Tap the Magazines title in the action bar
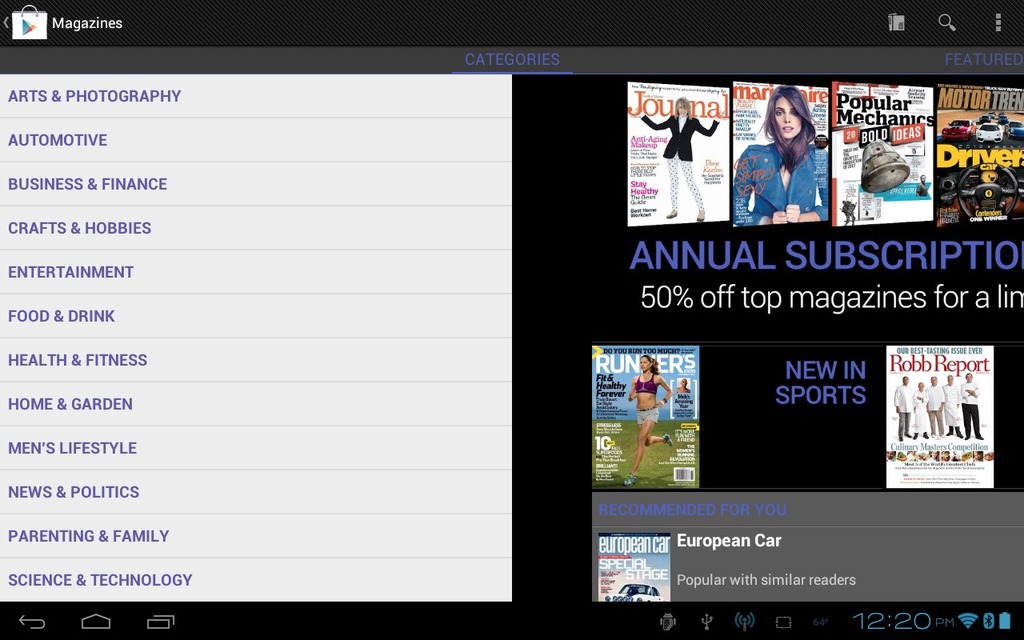The width and height of the screenshot is (1024, 640). tap(87, 23)
